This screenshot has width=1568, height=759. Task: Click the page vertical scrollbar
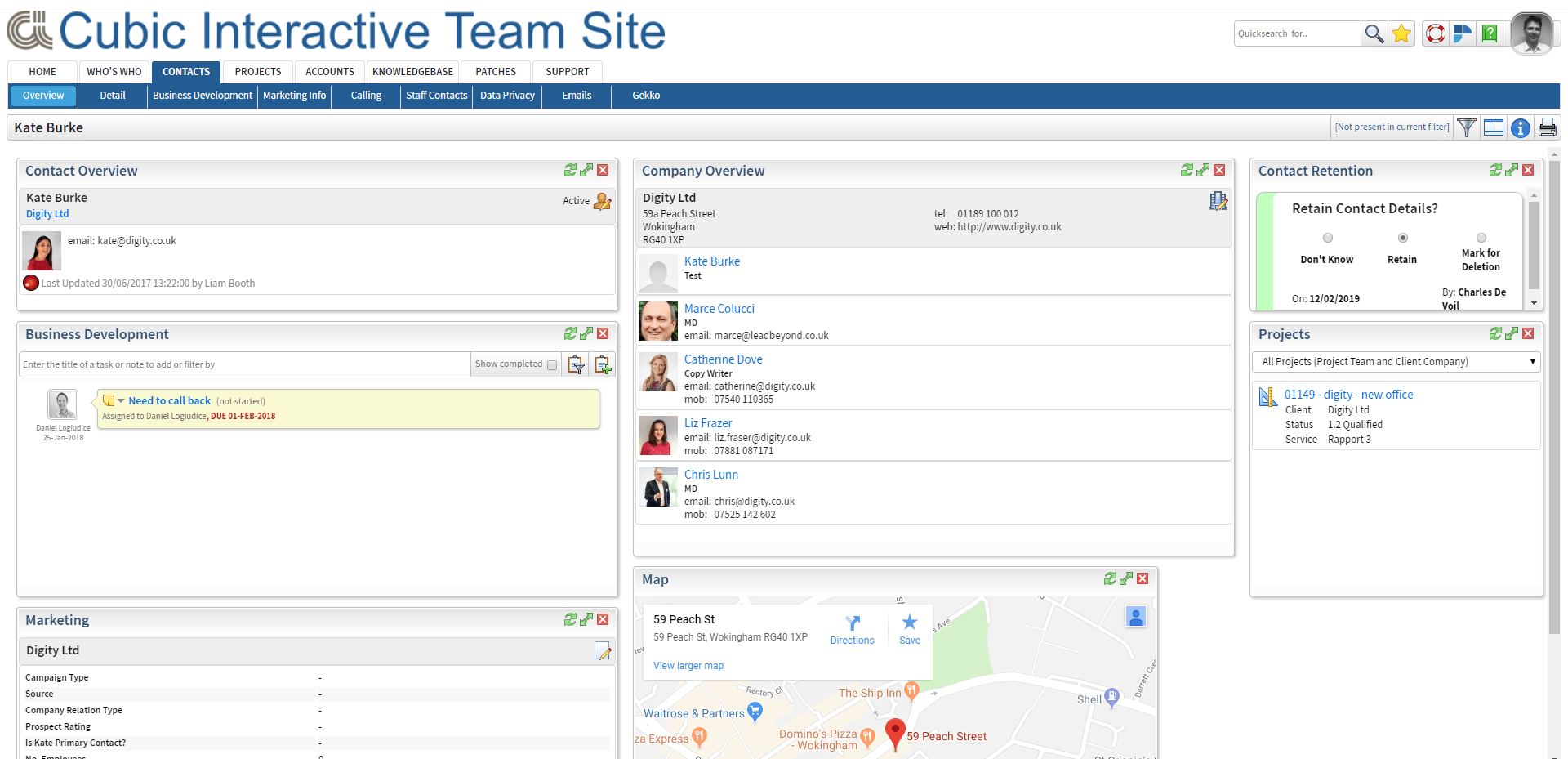point(1554,397)
